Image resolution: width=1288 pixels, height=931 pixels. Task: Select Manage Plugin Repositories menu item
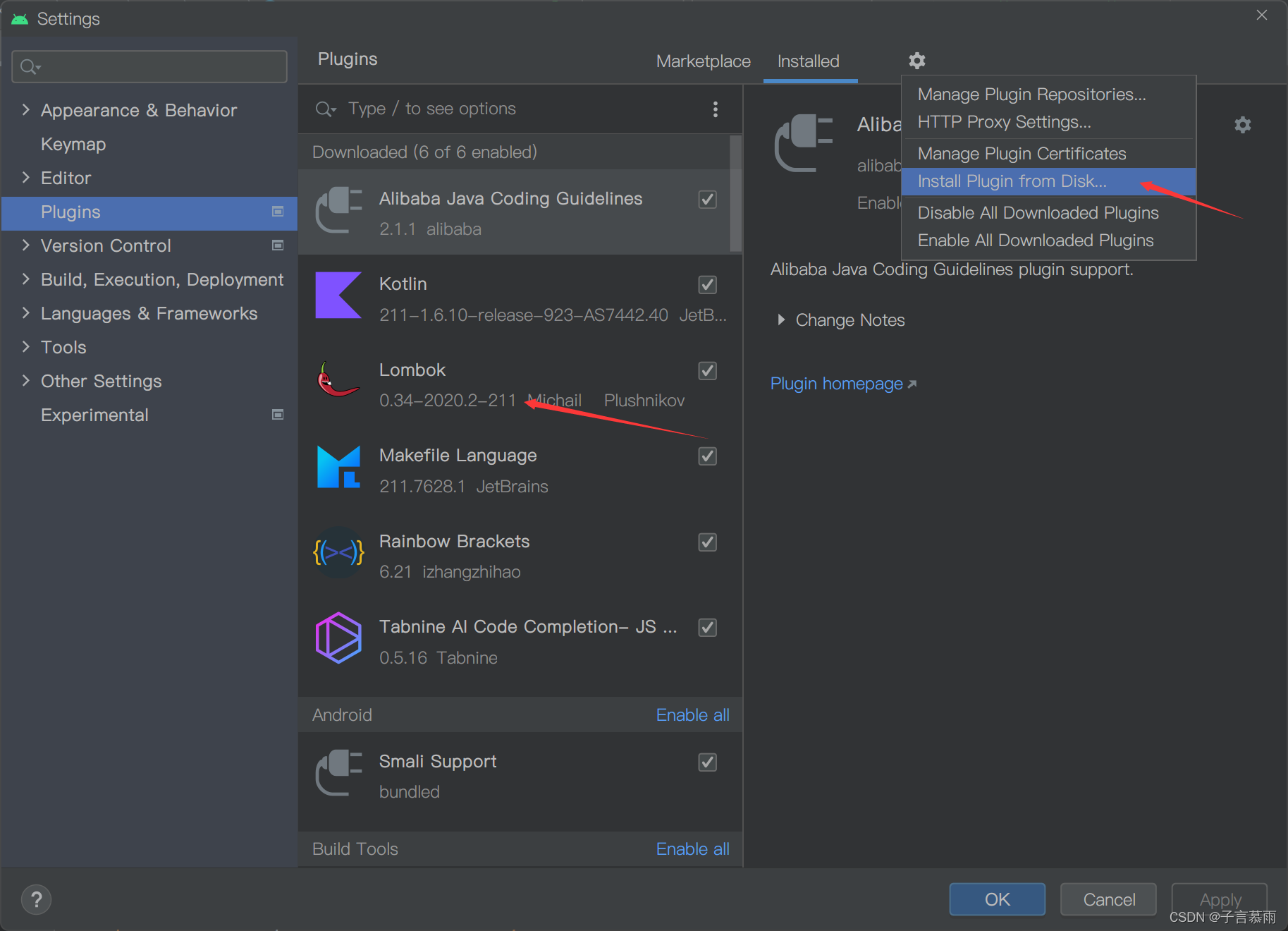coord(1048,95)
